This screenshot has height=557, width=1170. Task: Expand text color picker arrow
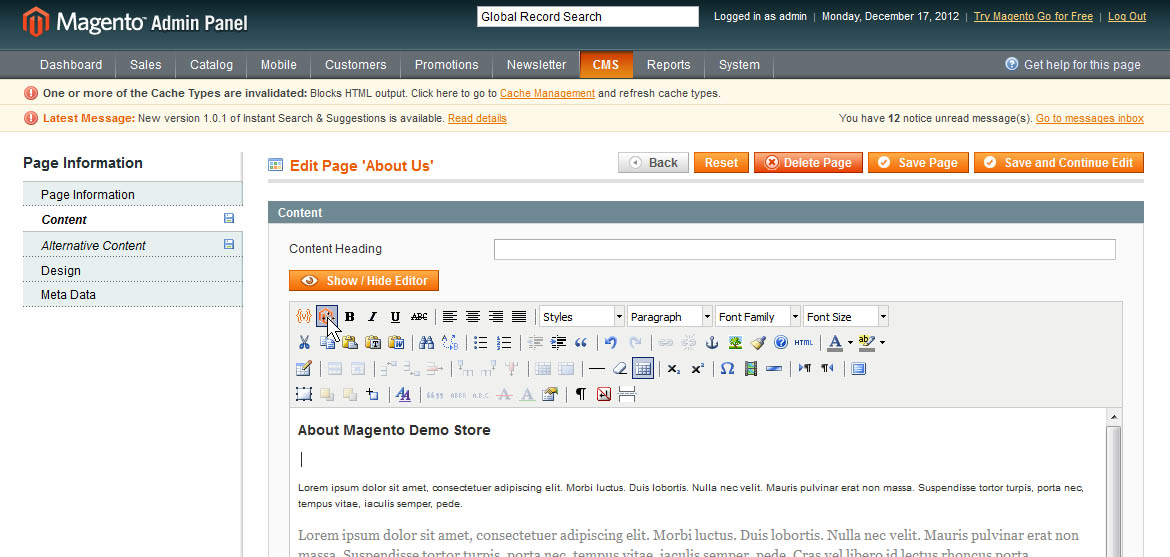click(850, 343)
